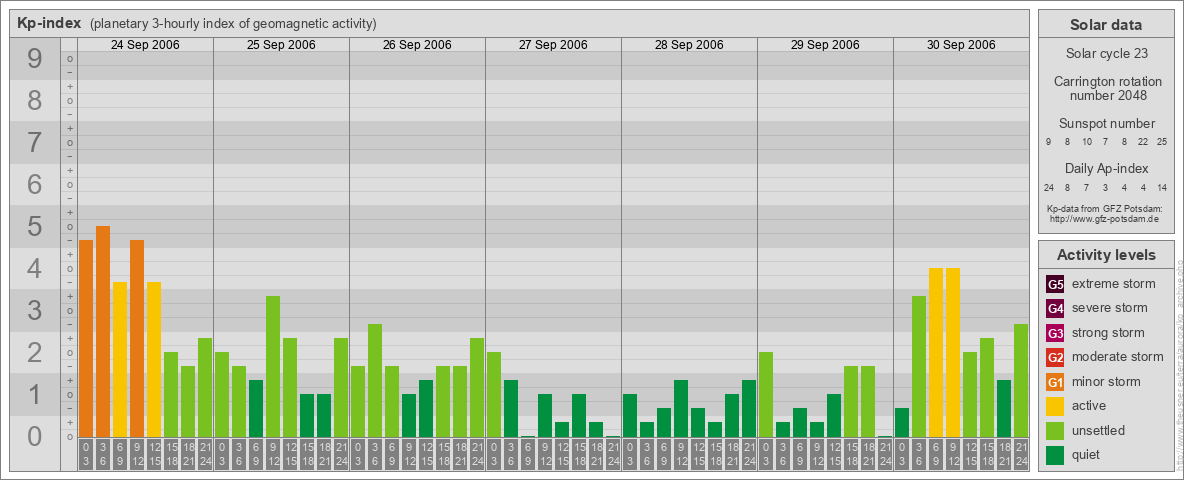Click the Solar cycle 23 text
This screenshot has width=1184, height=480.
tap(1106, 54)
